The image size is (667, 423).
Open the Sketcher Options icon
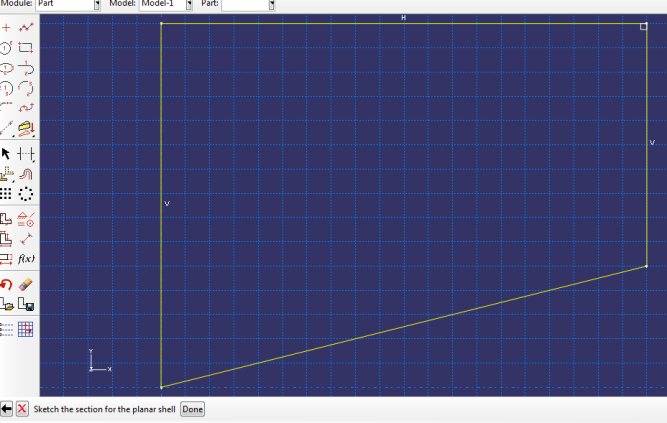coord(6,329)
